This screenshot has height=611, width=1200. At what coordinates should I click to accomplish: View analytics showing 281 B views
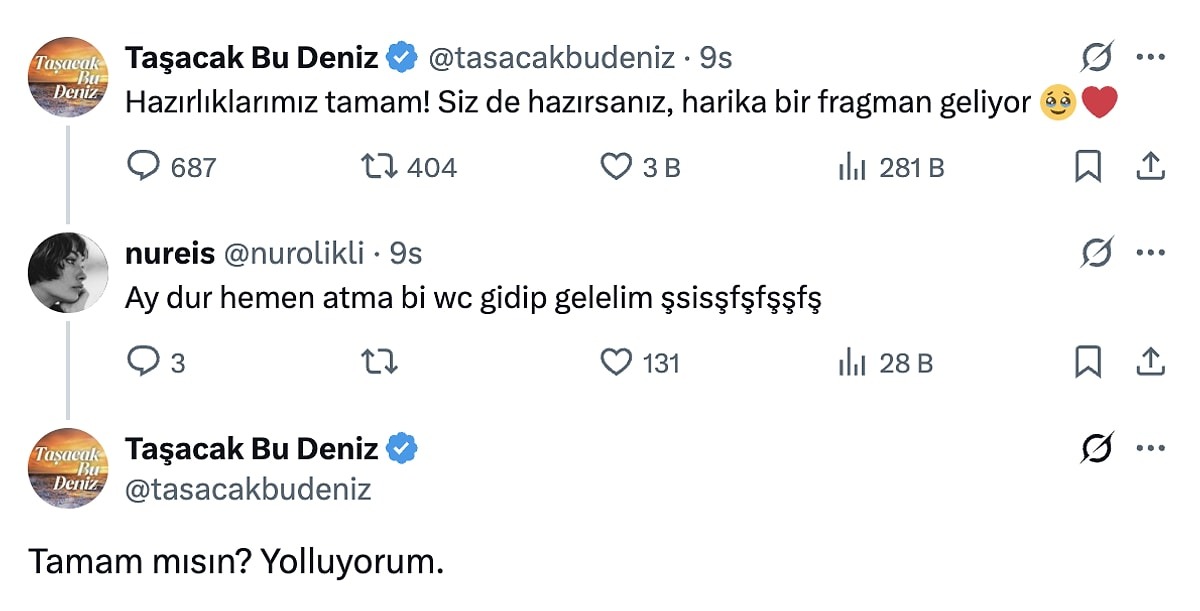tap(851, 167)
